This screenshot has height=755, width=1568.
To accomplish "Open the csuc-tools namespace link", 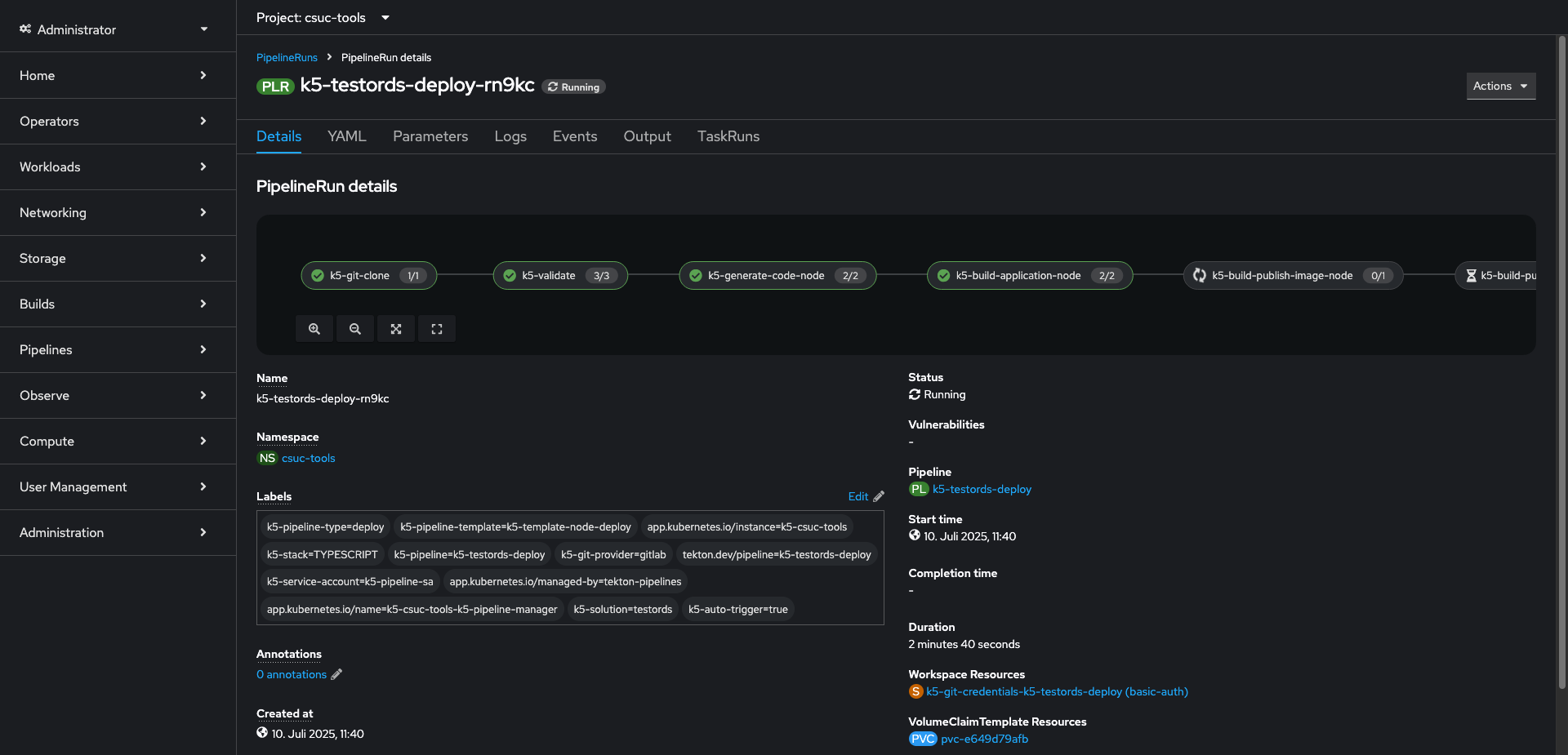I will [x=308, y=458].
